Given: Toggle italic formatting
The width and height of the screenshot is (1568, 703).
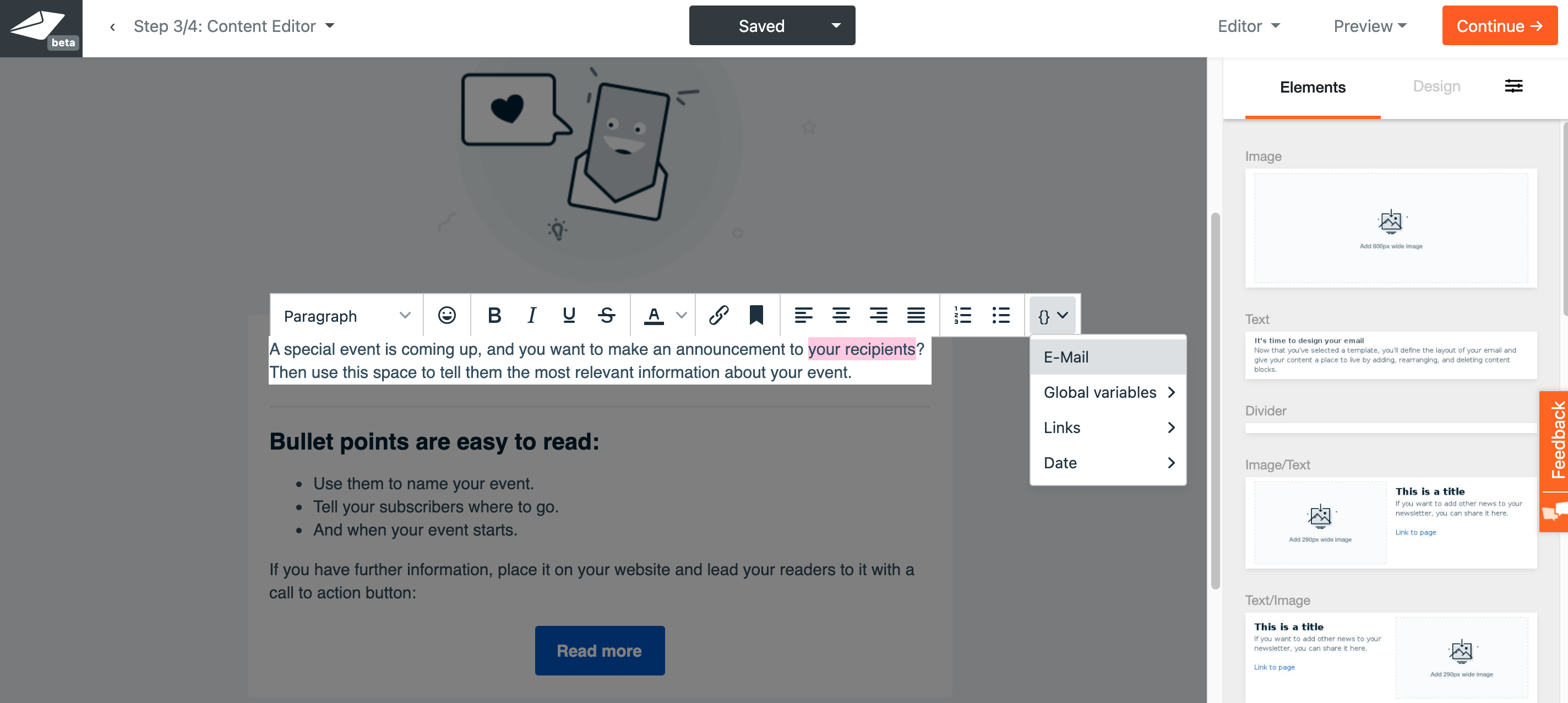Looking at the screenshot, I should point(531,316).
